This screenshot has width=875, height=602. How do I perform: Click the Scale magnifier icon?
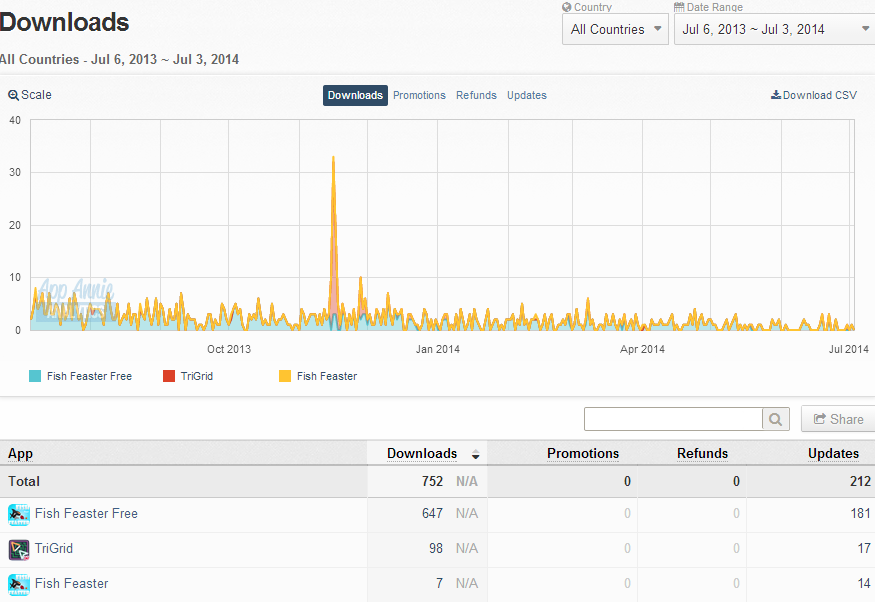(13, 95)
